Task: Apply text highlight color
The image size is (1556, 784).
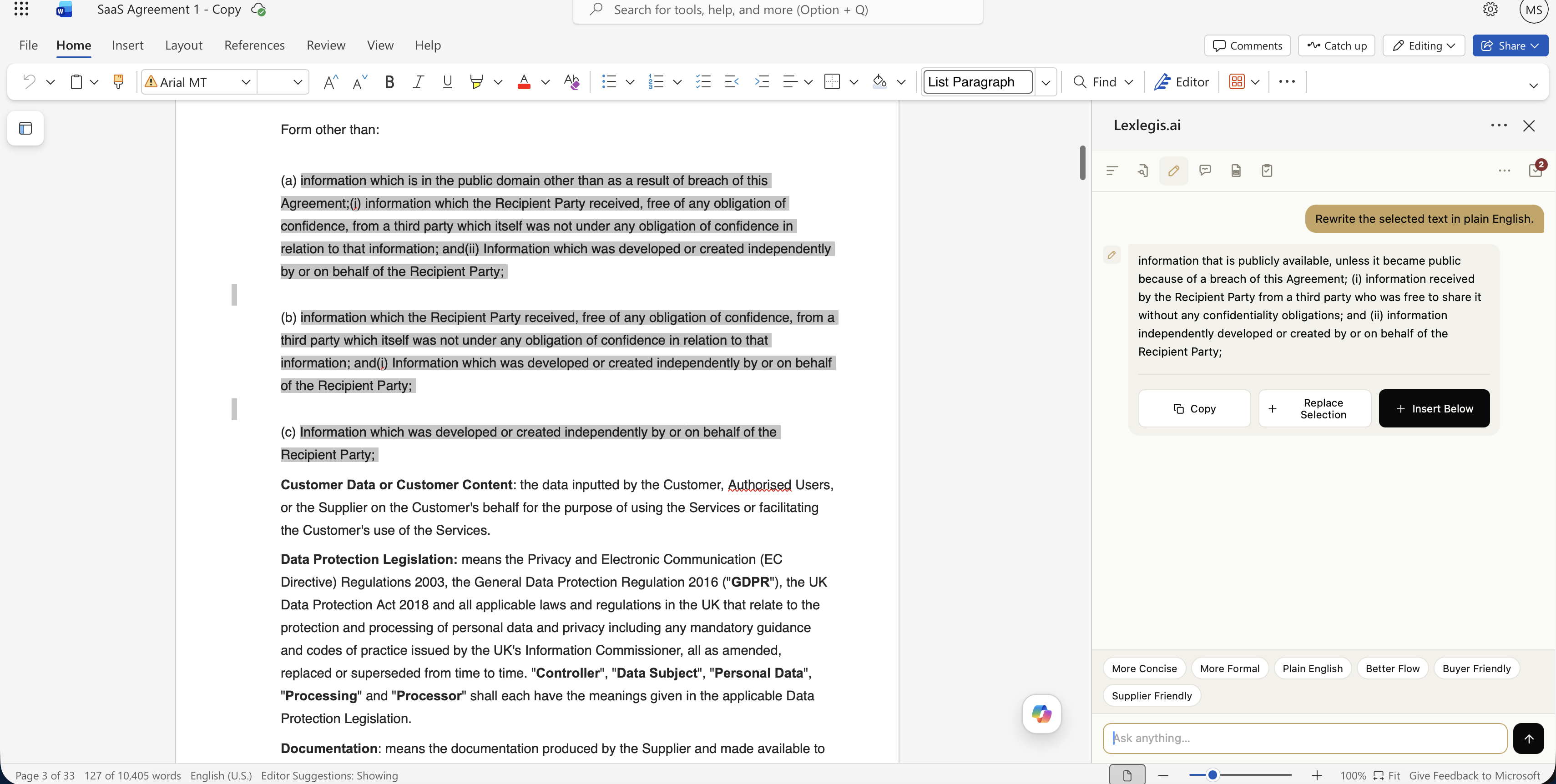Action: tap(477, 81)
